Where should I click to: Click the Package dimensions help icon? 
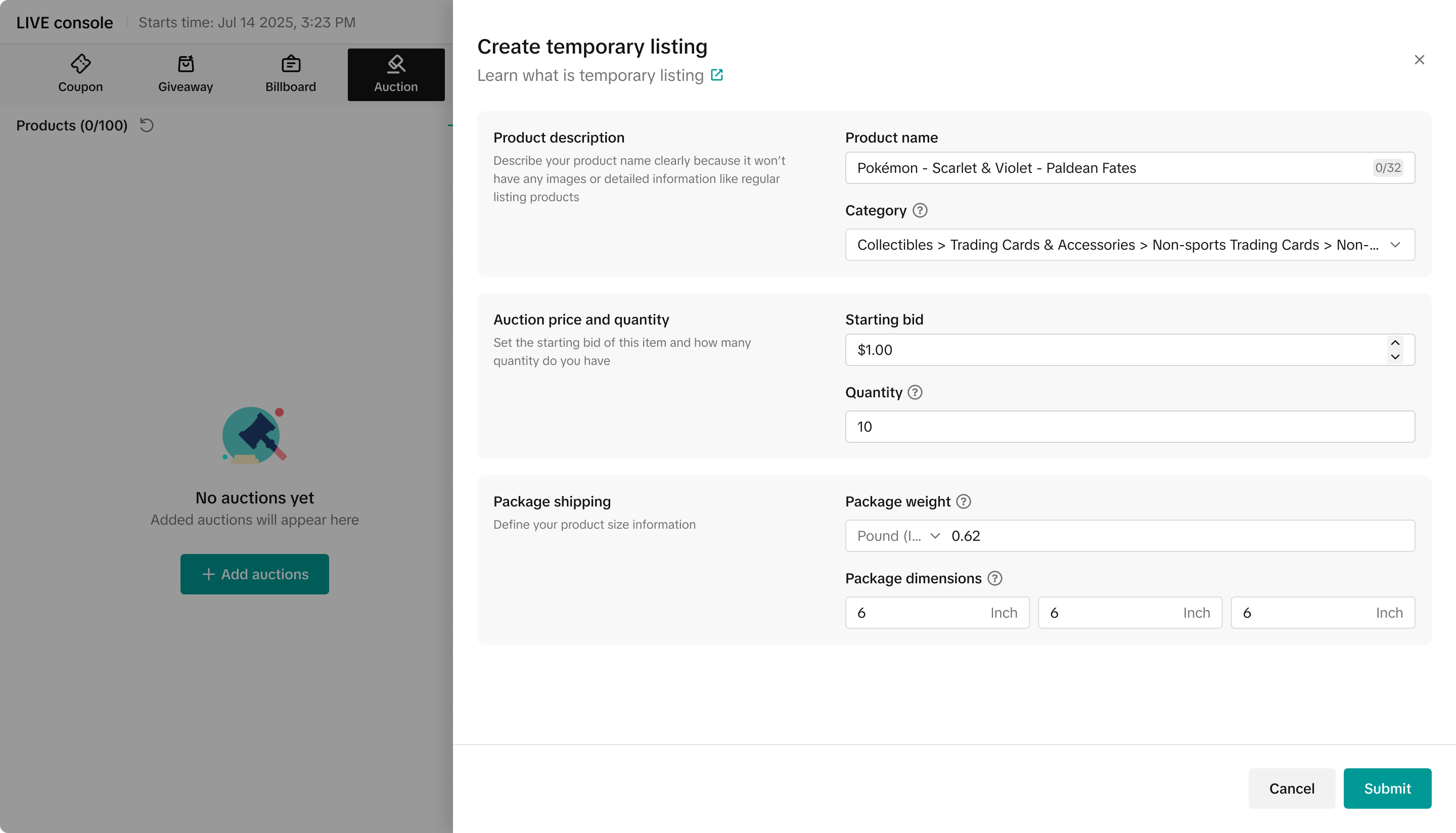pos(995,578)
